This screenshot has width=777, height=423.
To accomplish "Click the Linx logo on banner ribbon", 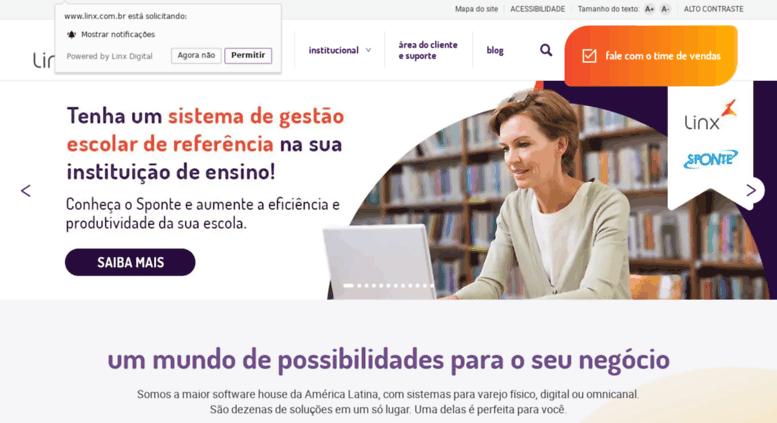I will pyautogui.click(x=711, y=115).
